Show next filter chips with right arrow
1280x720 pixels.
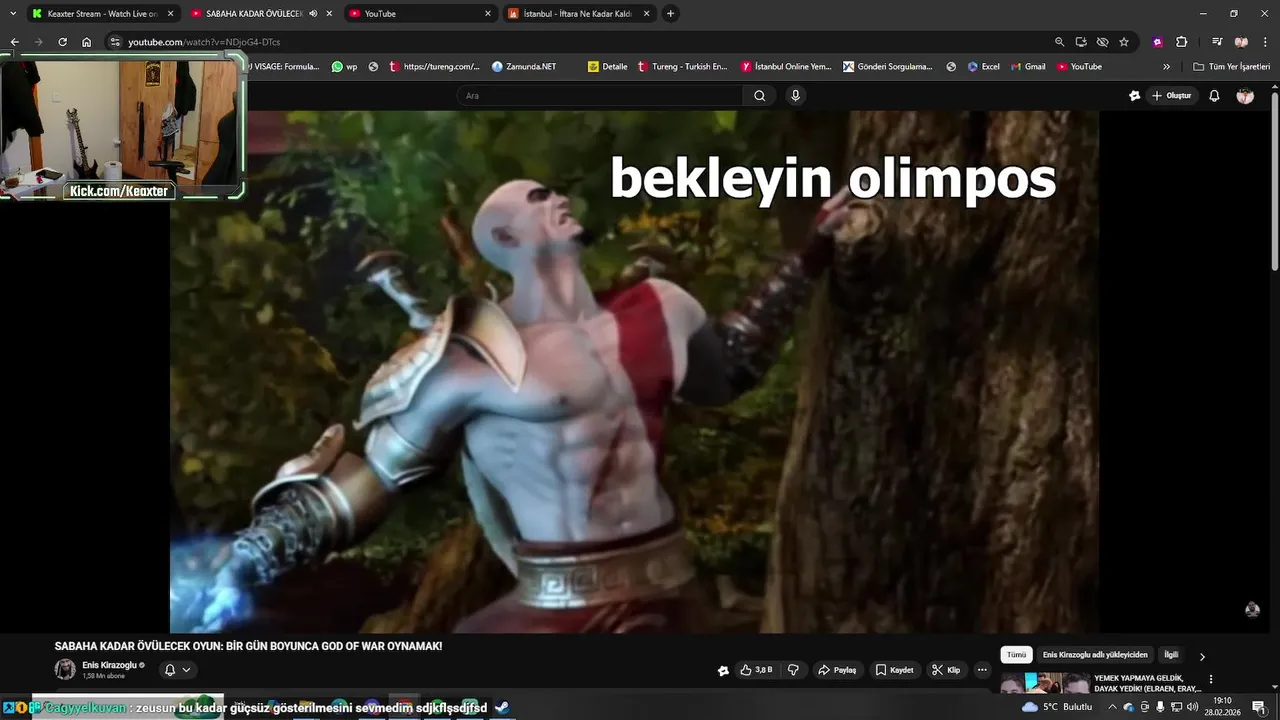click(1202, 656)
